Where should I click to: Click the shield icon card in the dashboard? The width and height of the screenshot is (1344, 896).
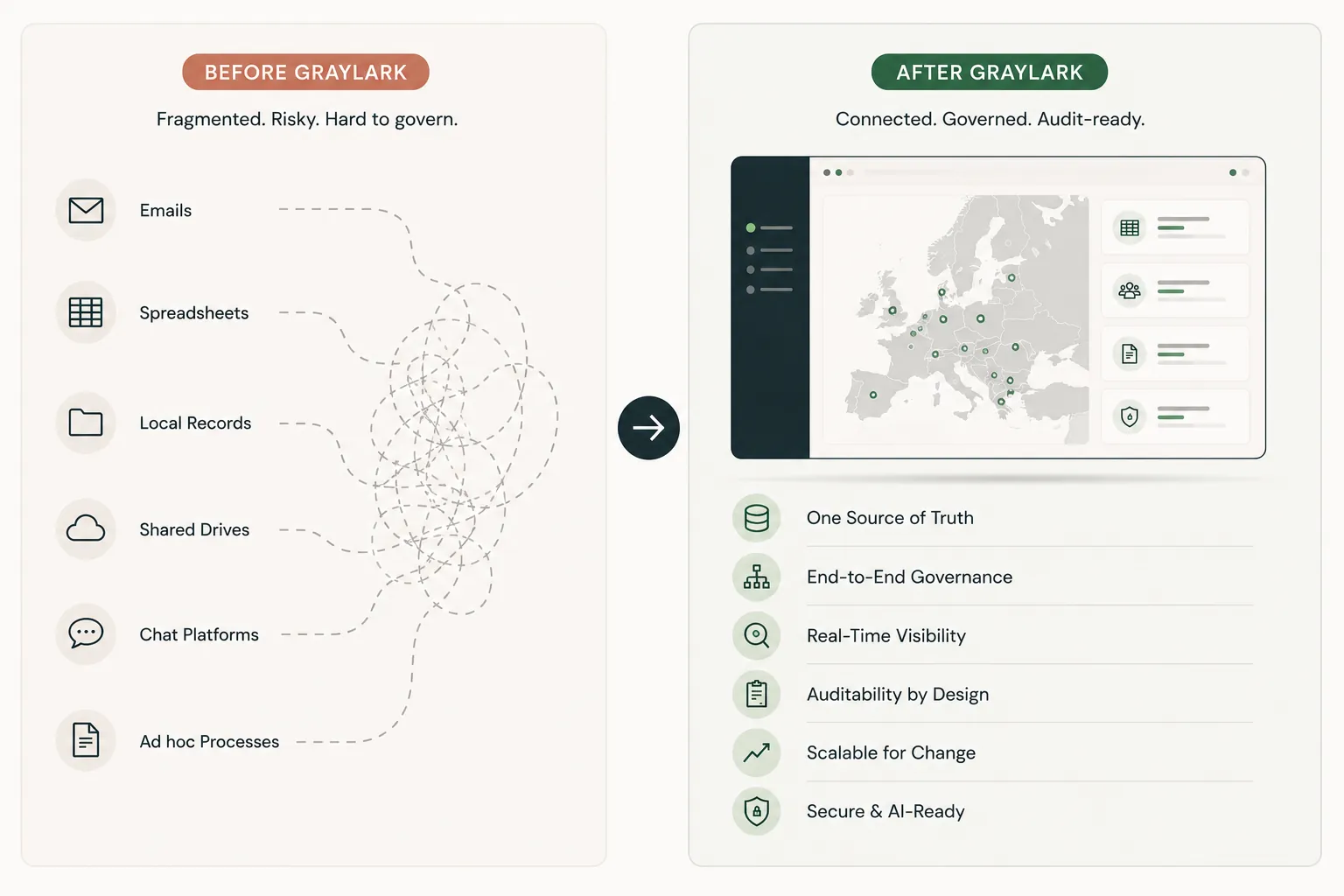click(1175, 416)
